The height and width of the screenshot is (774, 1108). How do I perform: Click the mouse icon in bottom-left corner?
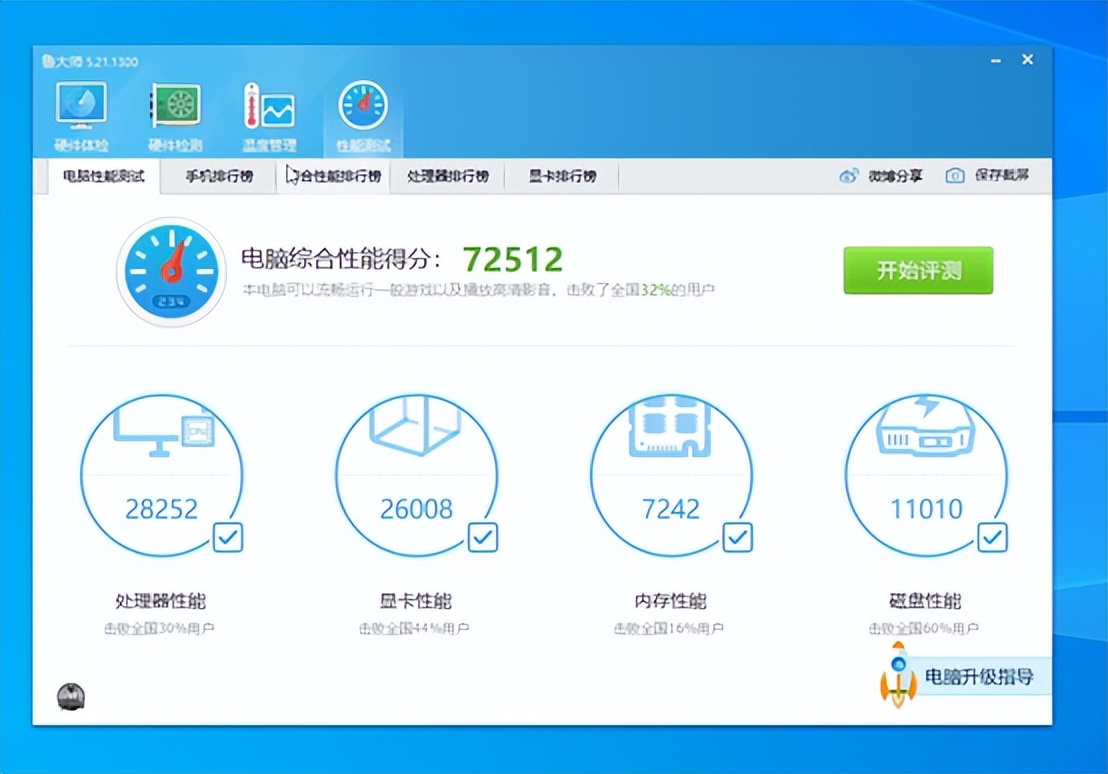(71, 696)
